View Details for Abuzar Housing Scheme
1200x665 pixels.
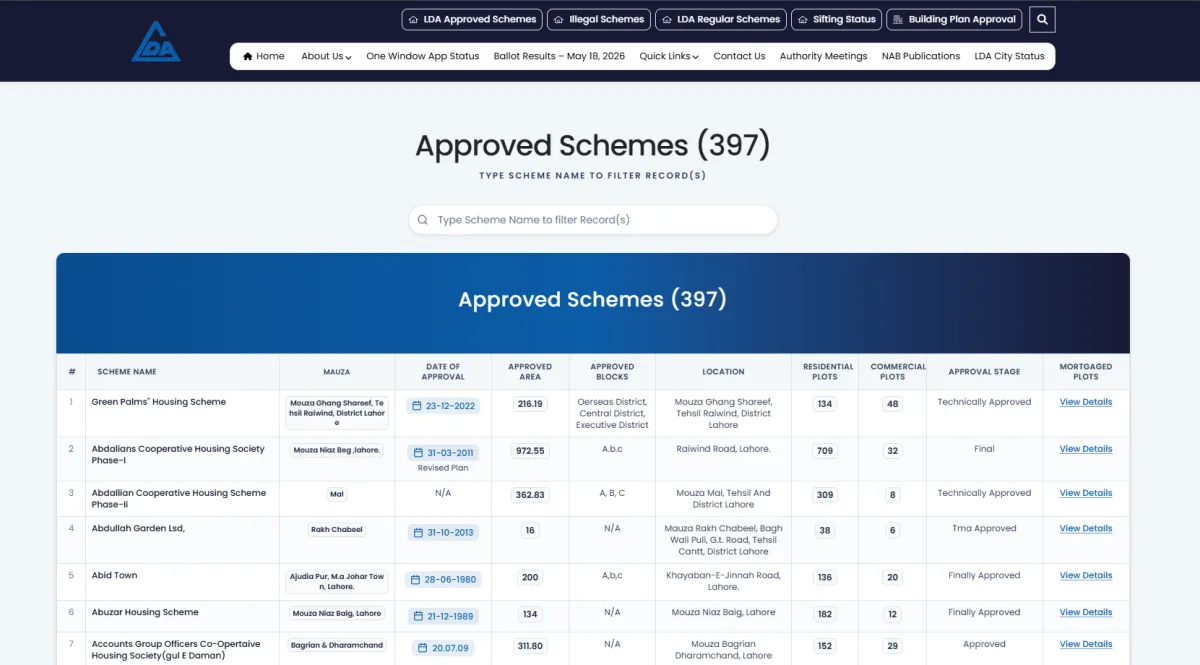click(1086, 612)
